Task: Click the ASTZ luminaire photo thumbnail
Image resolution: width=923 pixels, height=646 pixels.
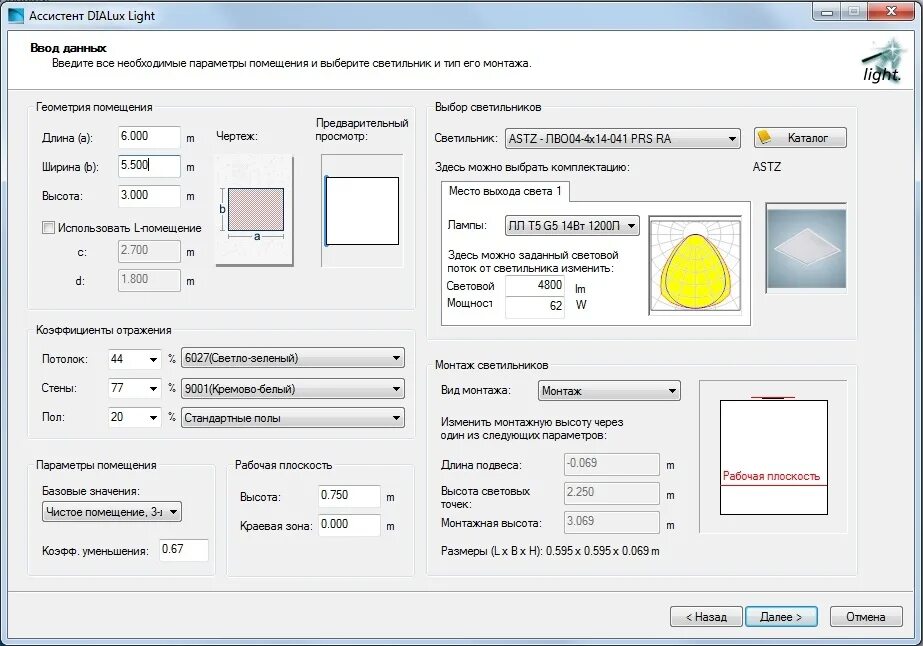Action: click(806, 248)
